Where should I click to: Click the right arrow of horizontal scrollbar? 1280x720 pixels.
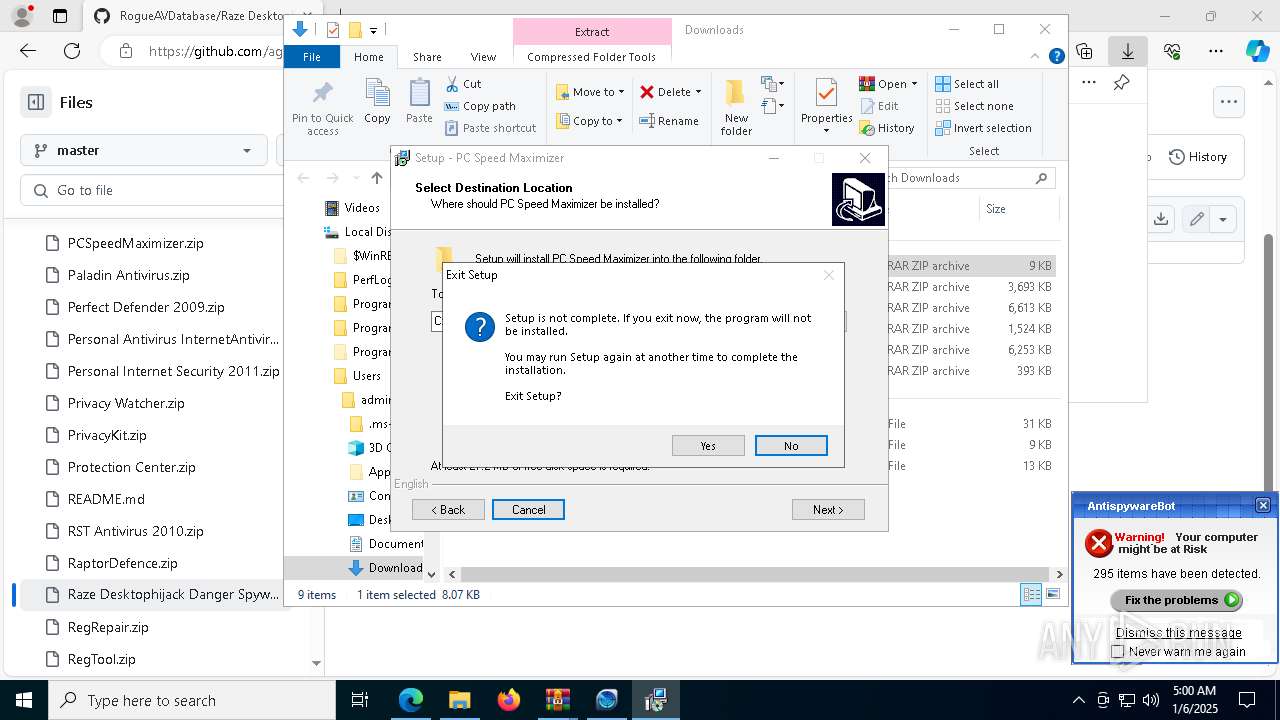click(1059, 574)
